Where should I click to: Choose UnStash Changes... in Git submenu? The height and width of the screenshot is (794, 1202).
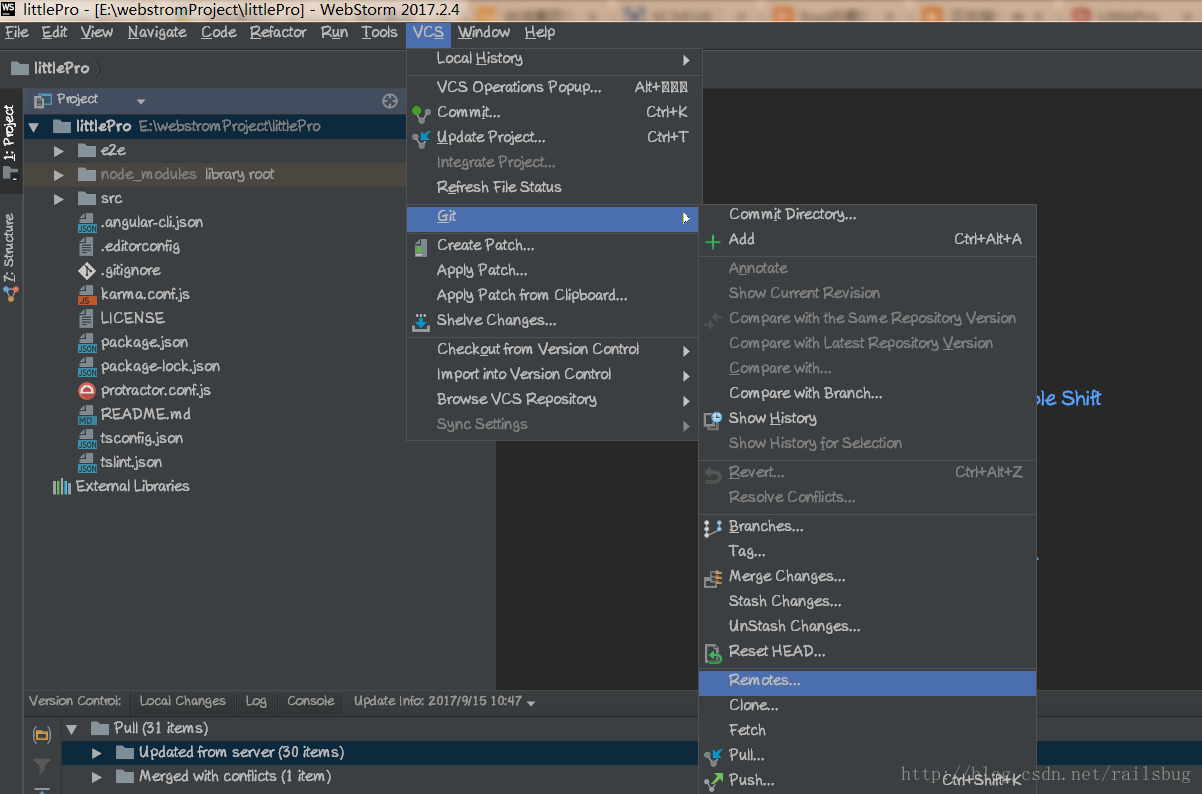click(x=867, y=627)
